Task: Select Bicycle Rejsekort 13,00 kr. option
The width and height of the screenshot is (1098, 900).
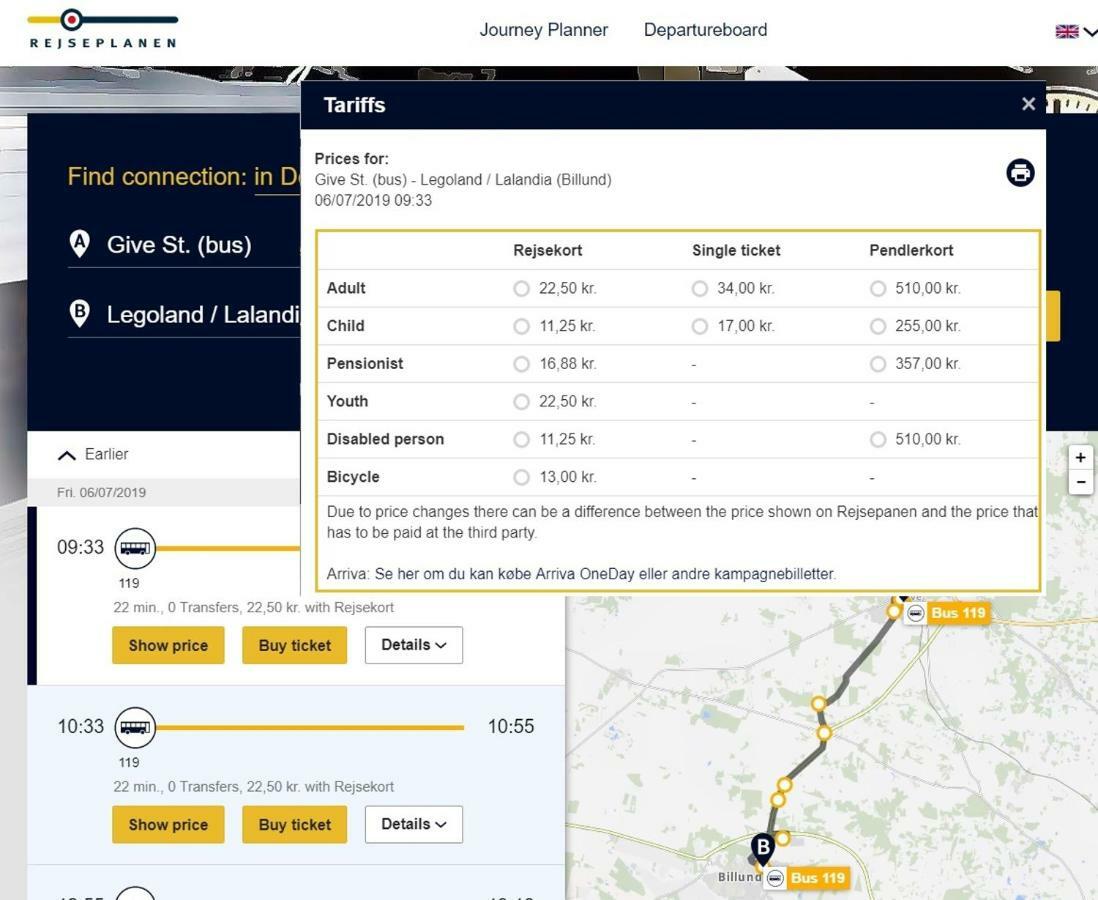Action: 521,477
